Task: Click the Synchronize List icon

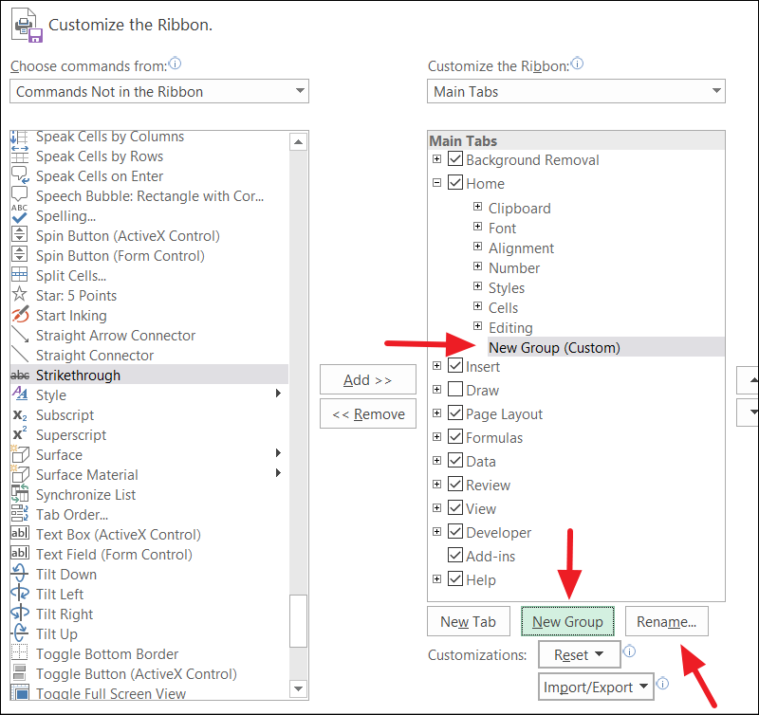Action: click(20, 493)
